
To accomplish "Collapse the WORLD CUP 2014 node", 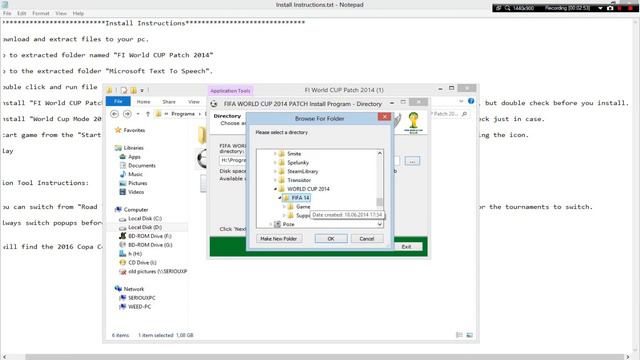I will (x=276, y=189).
